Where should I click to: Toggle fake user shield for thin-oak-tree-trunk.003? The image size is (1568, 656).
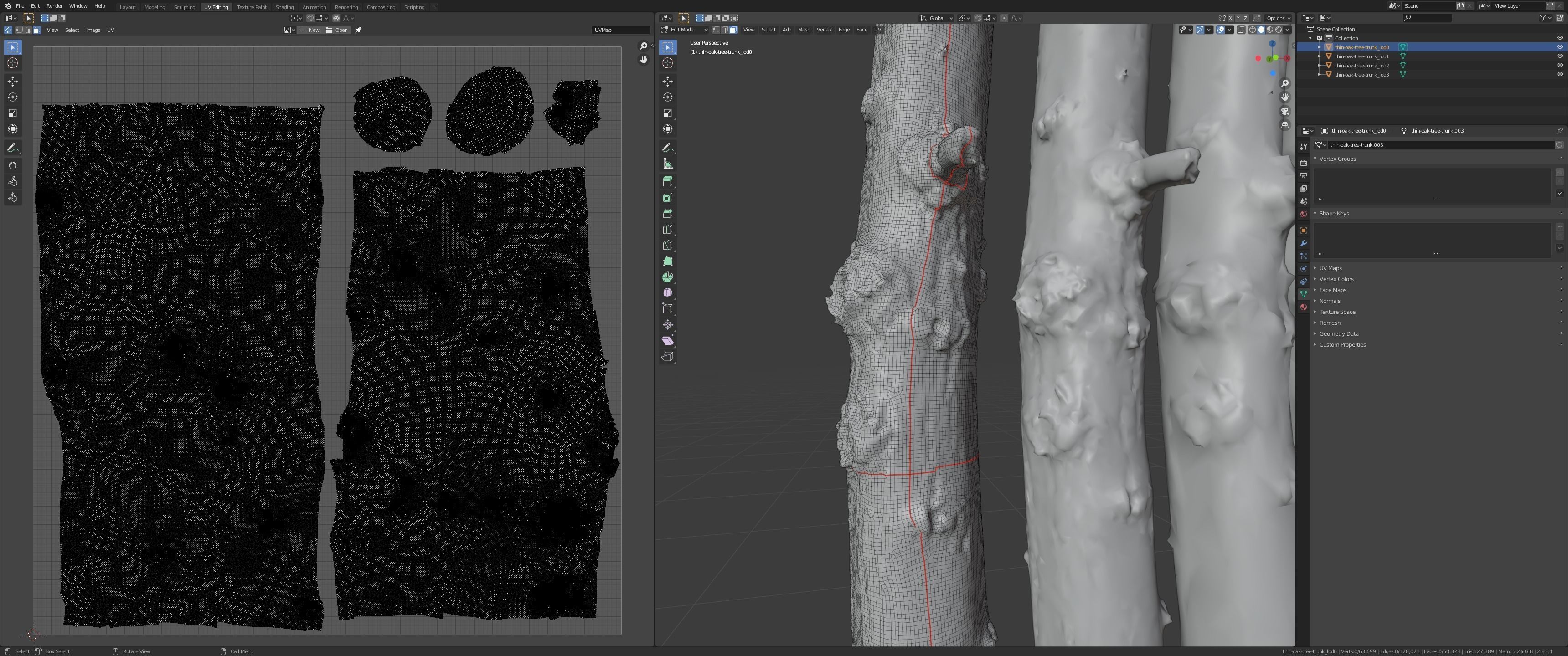(x=1559, y=145)
